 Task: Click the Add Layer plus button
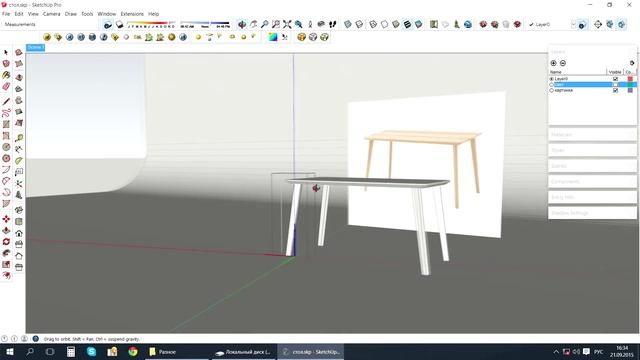coord(553,63)
